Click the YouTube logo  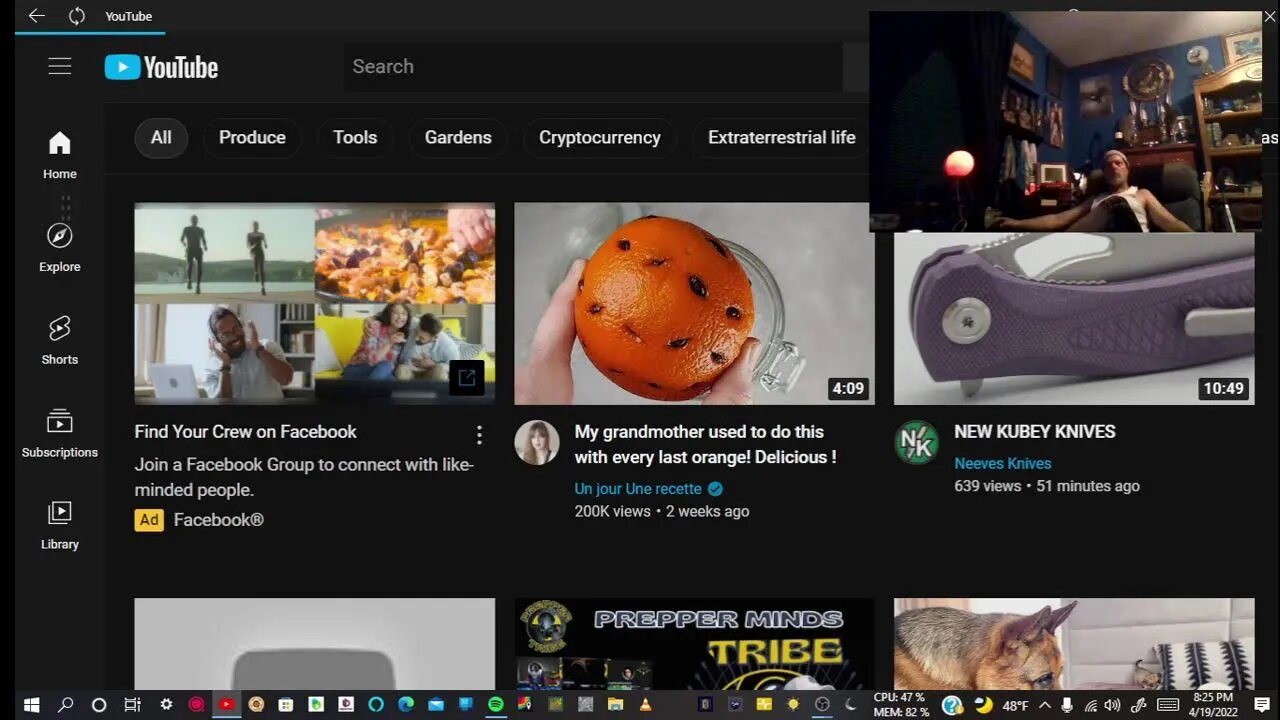[161, 67]
